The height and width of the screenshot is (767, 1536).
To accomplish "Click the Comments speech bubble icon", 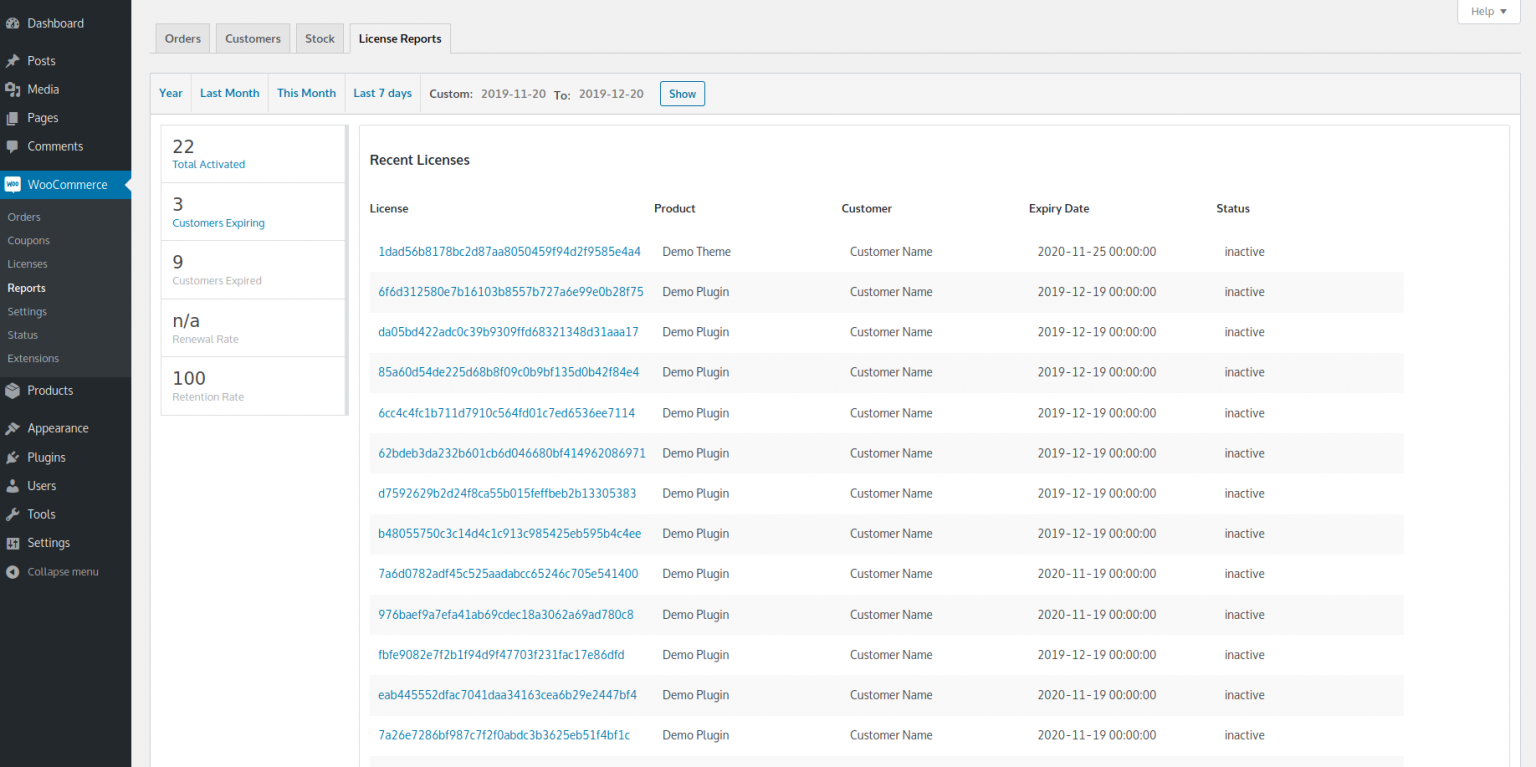I will pyautogui.click(x=12, y=146).
